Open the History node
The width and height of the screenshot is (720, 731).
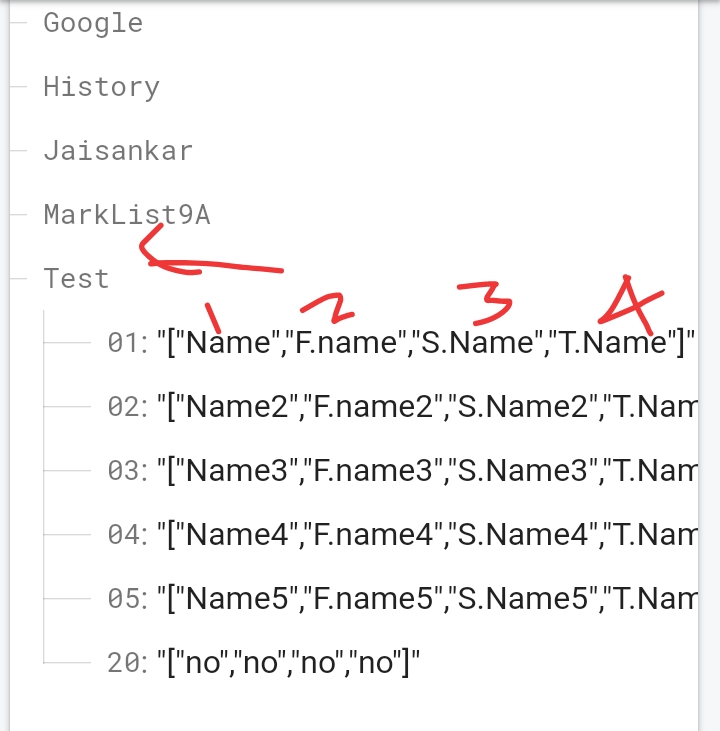tap(101, 87)
